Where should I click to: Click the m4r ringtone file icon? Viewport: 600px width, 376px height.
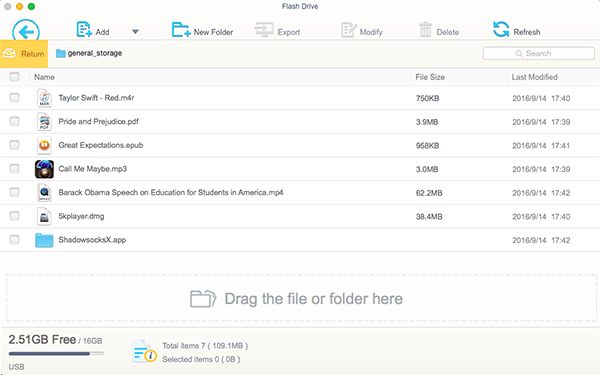[44, 98]
